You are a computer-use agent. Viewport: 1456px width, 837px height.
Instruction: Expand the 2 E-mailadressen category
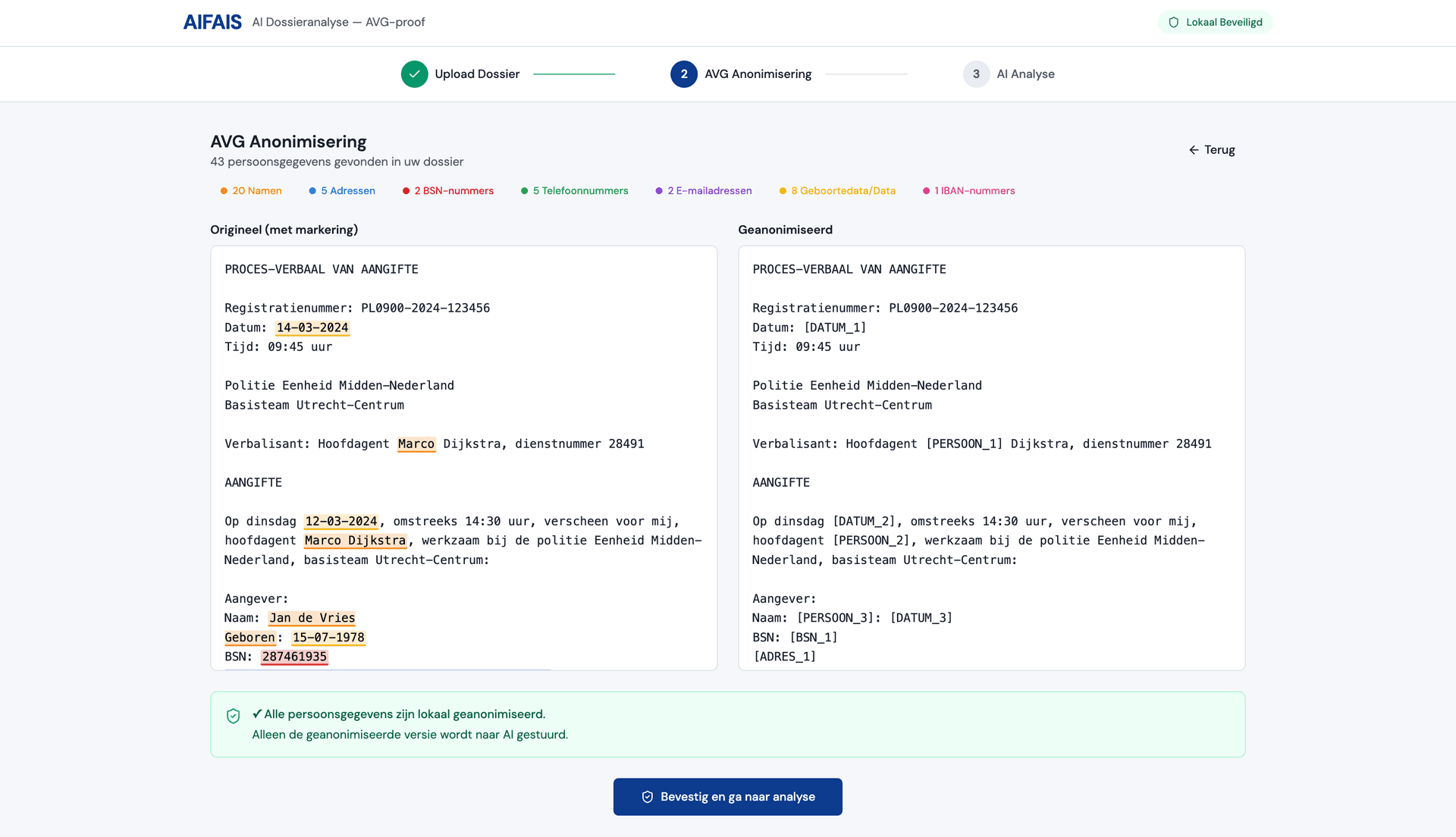709,191
